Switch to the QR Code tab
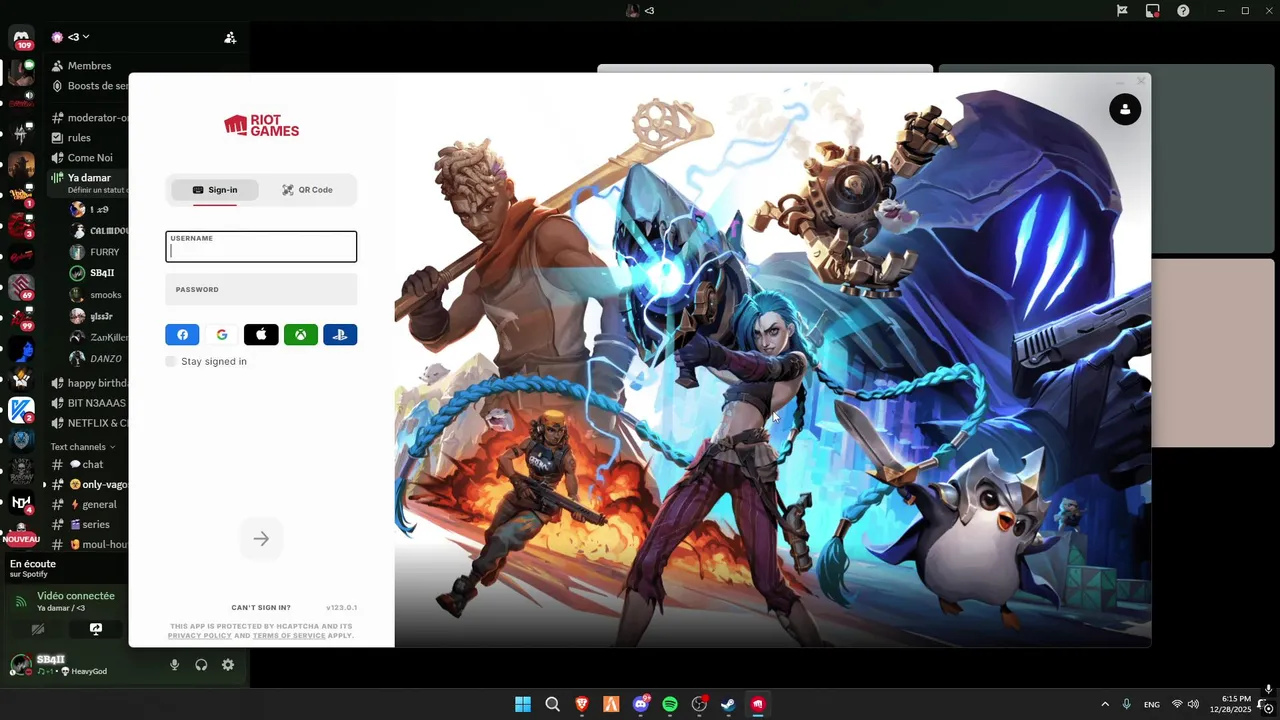1280x720 pixels. pyautogui.click(x=307, y=190)
